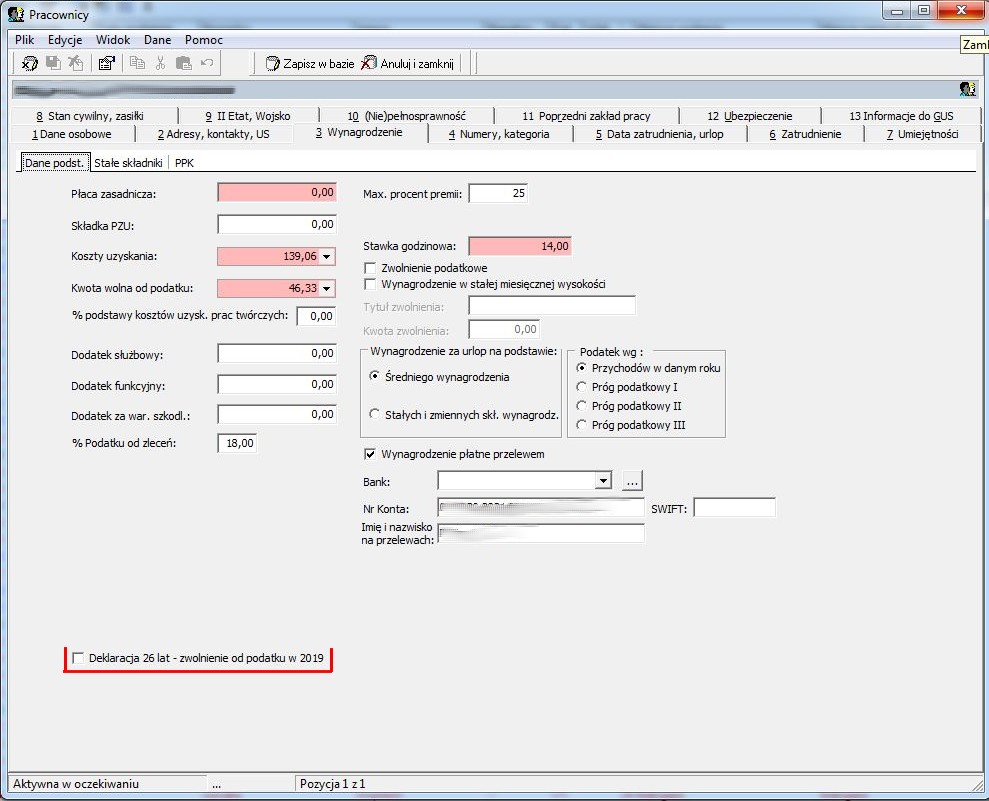Image resolution: width=989 pixels, height=801 pixels.
Task: Open the properties form toolbar icon
Action: 107,63
